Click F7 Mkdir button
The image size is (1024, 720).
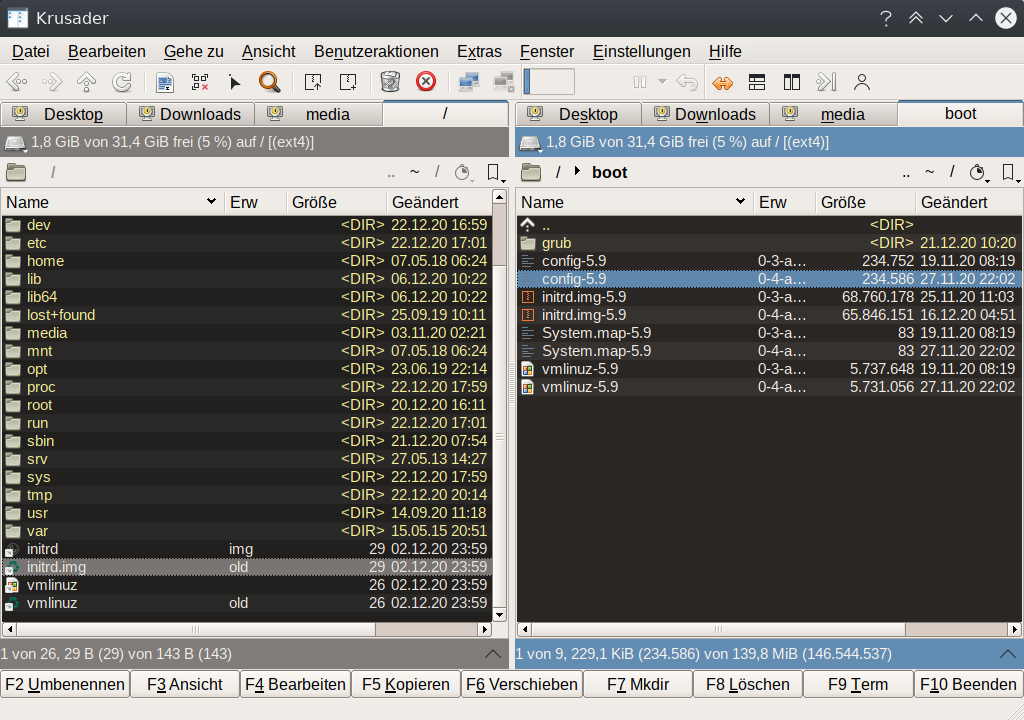click(x=638, y=684)
